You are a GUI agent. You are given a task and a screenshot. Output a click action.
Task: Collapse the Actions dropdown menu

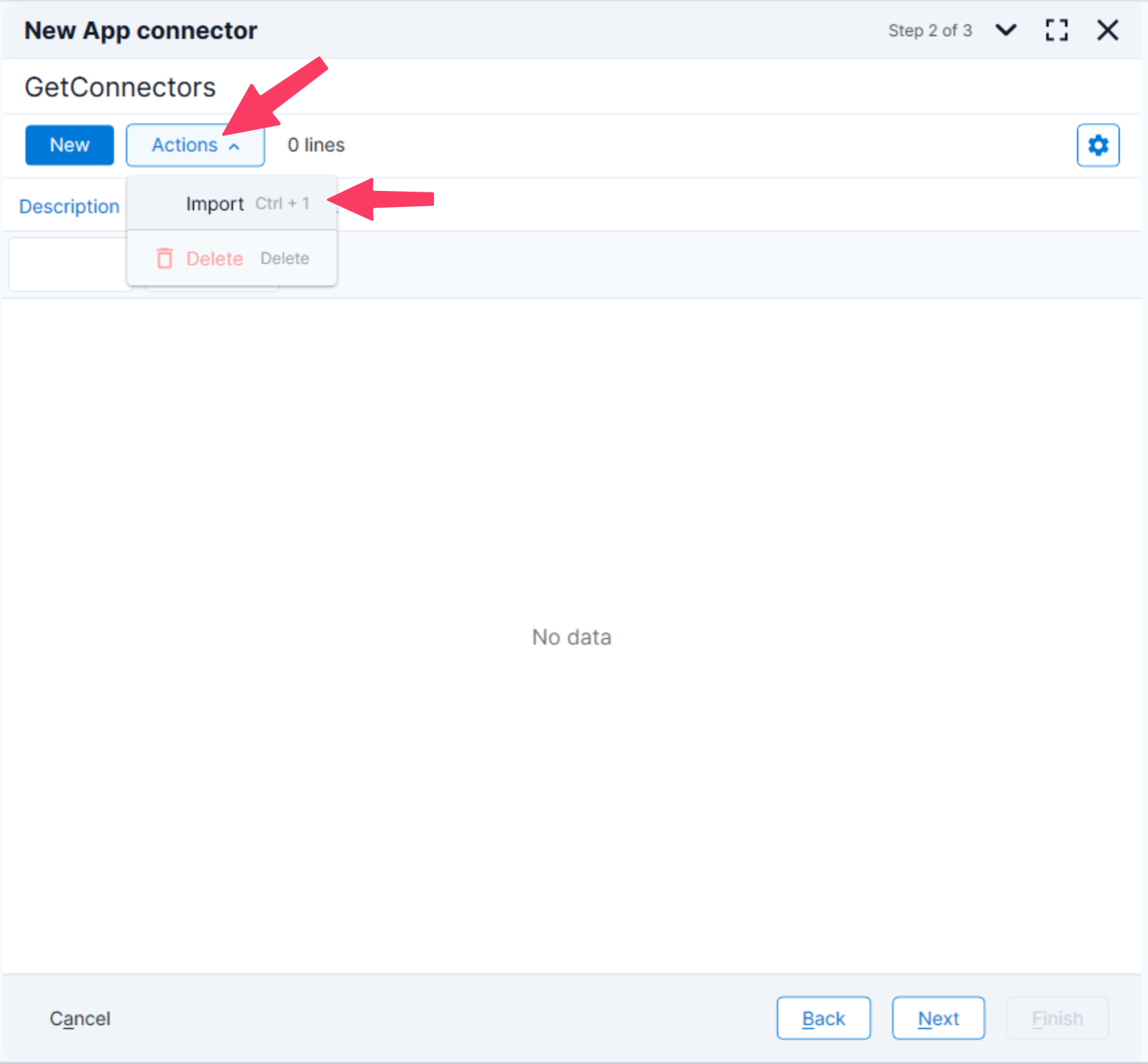click(194, 145)
